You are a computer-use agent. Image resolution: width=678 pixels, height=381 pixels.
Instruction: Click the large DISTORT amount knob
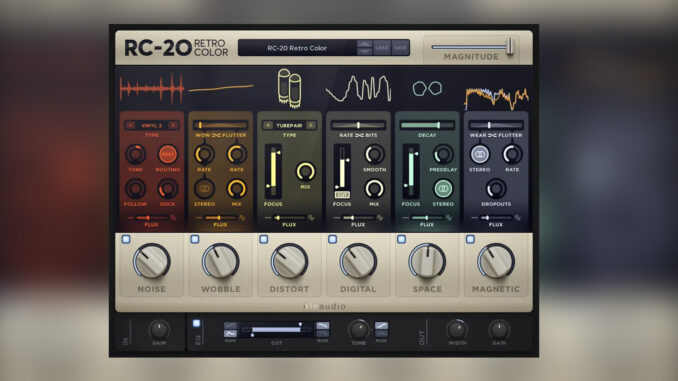[x=289, y=261]
